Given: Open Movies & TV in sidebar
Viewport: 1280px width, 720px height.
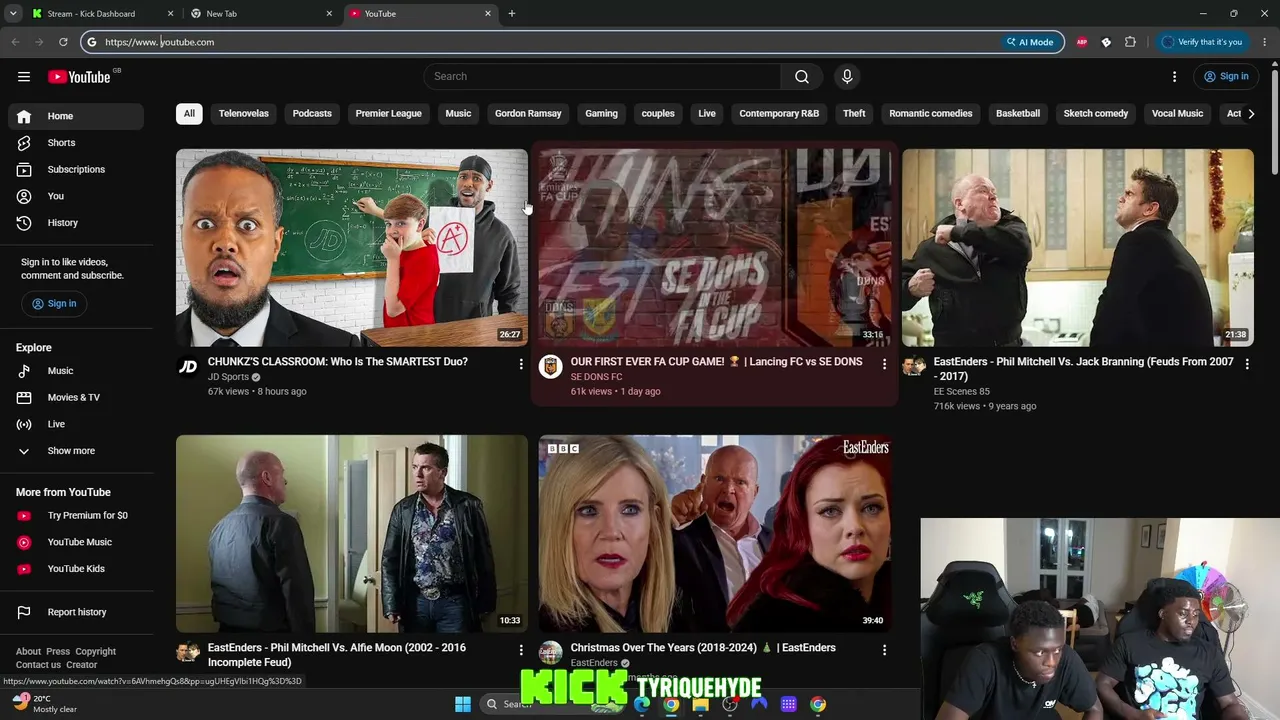Looking at the screenshot, I should coord(76,398).
